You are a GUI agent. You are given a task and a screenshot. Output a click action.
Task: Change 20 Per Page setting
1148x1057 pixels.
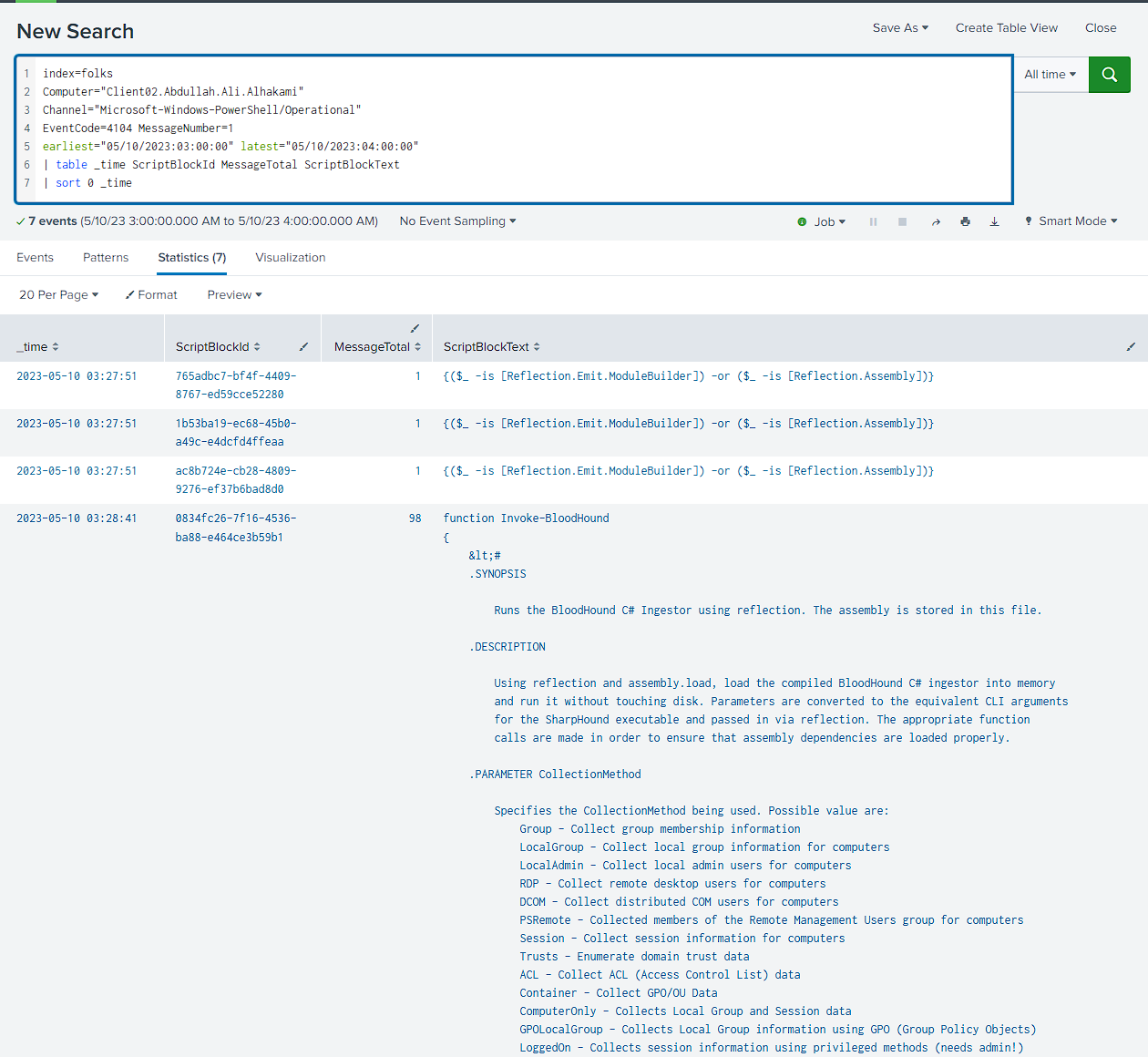click(58, 295)
